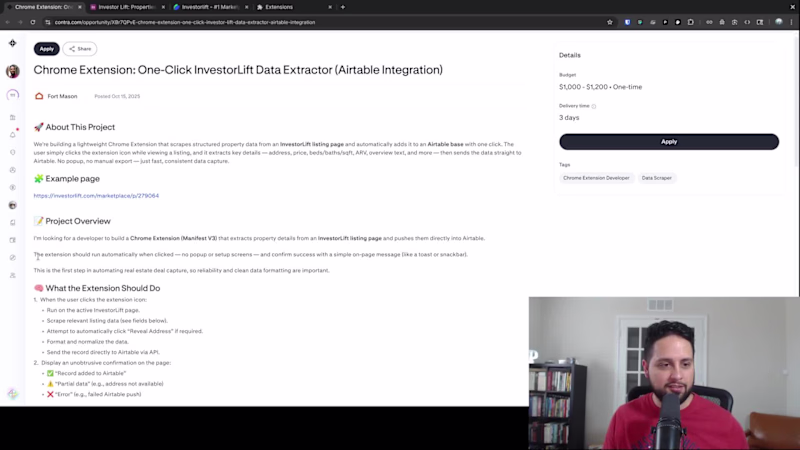Viewport: 800px width, 450px height.
Task: Open the Fort Mason client name
Action: 62,96
